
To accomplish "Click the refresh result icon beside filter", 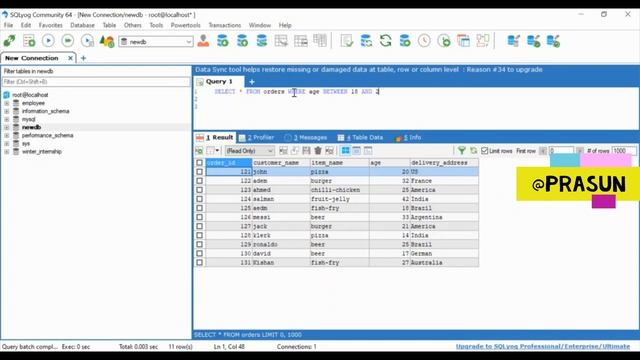I will (x=473, y=151).
